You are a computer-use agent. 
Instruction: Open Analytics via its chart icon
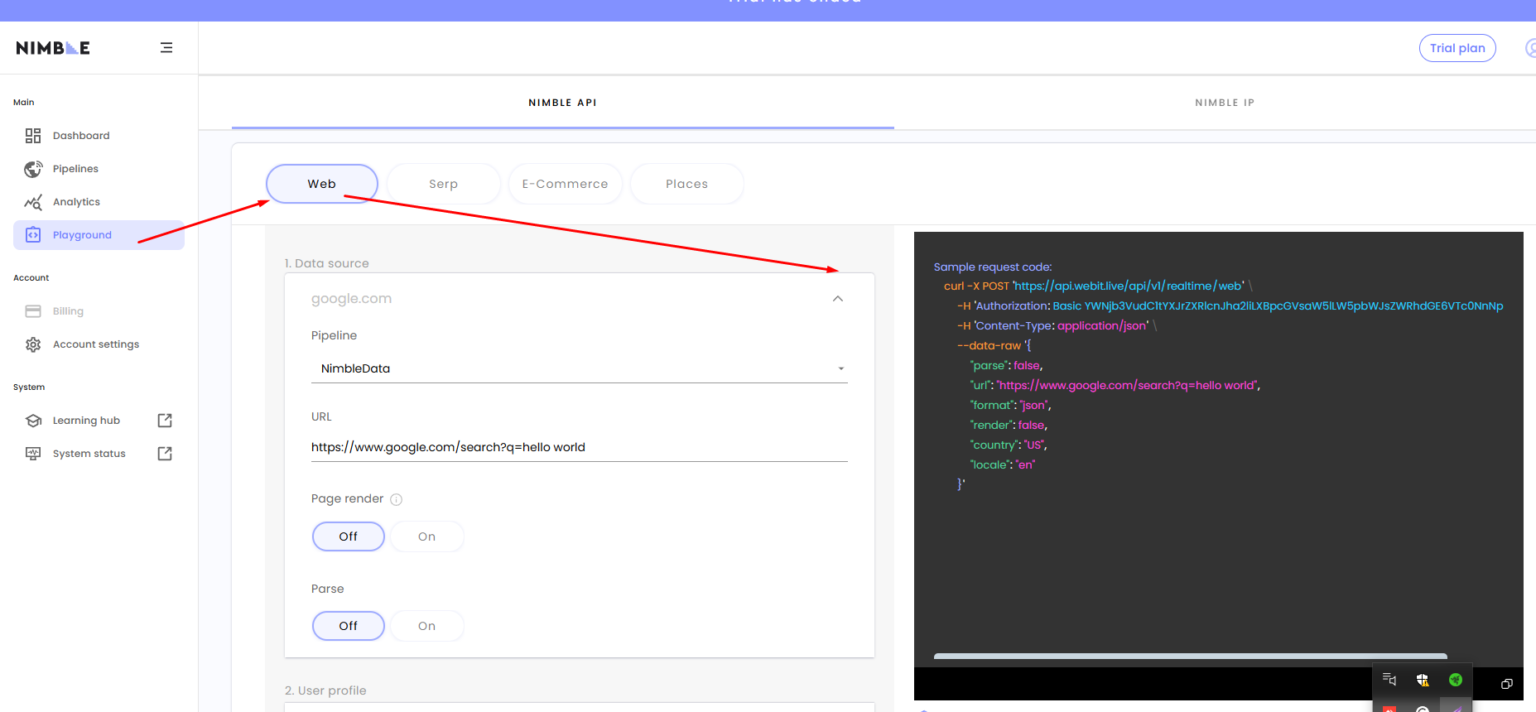coord(33,202)
